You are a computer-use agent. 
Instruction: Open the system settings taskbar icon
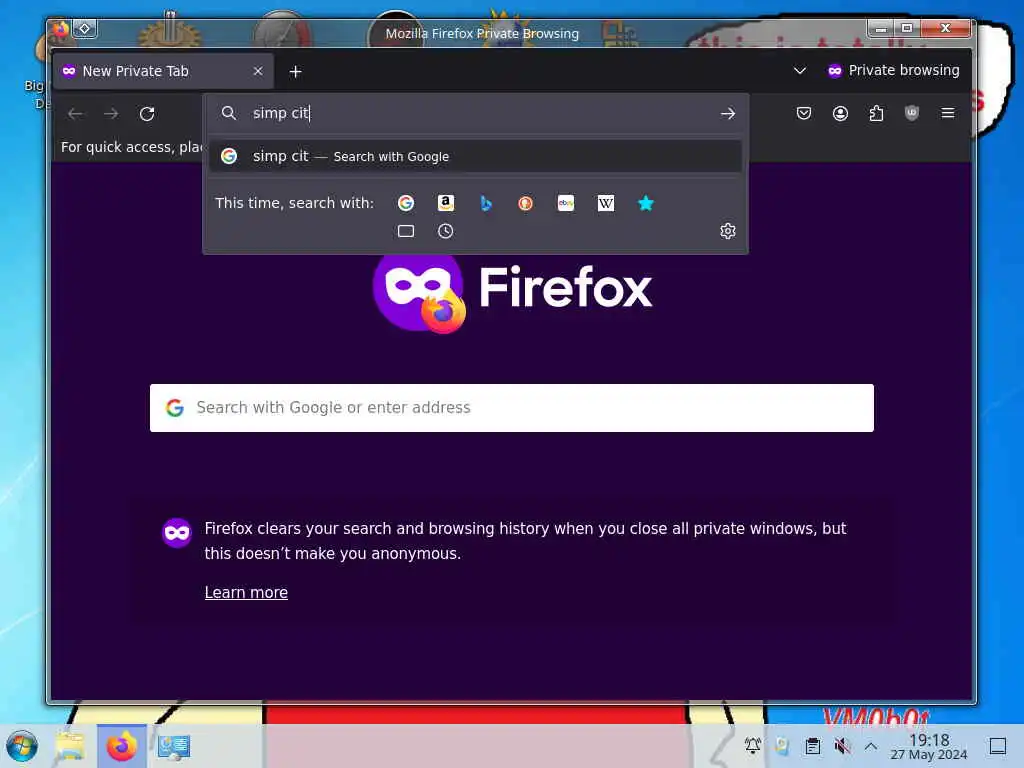(174, 746)
